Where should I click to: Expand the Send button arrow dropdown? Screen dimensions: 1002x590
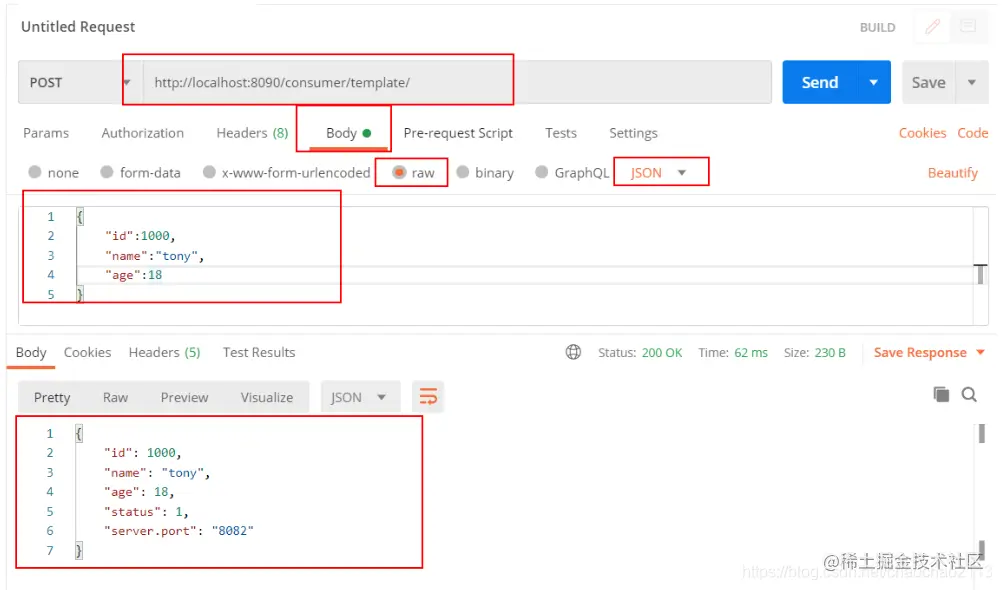coord(874,82)
